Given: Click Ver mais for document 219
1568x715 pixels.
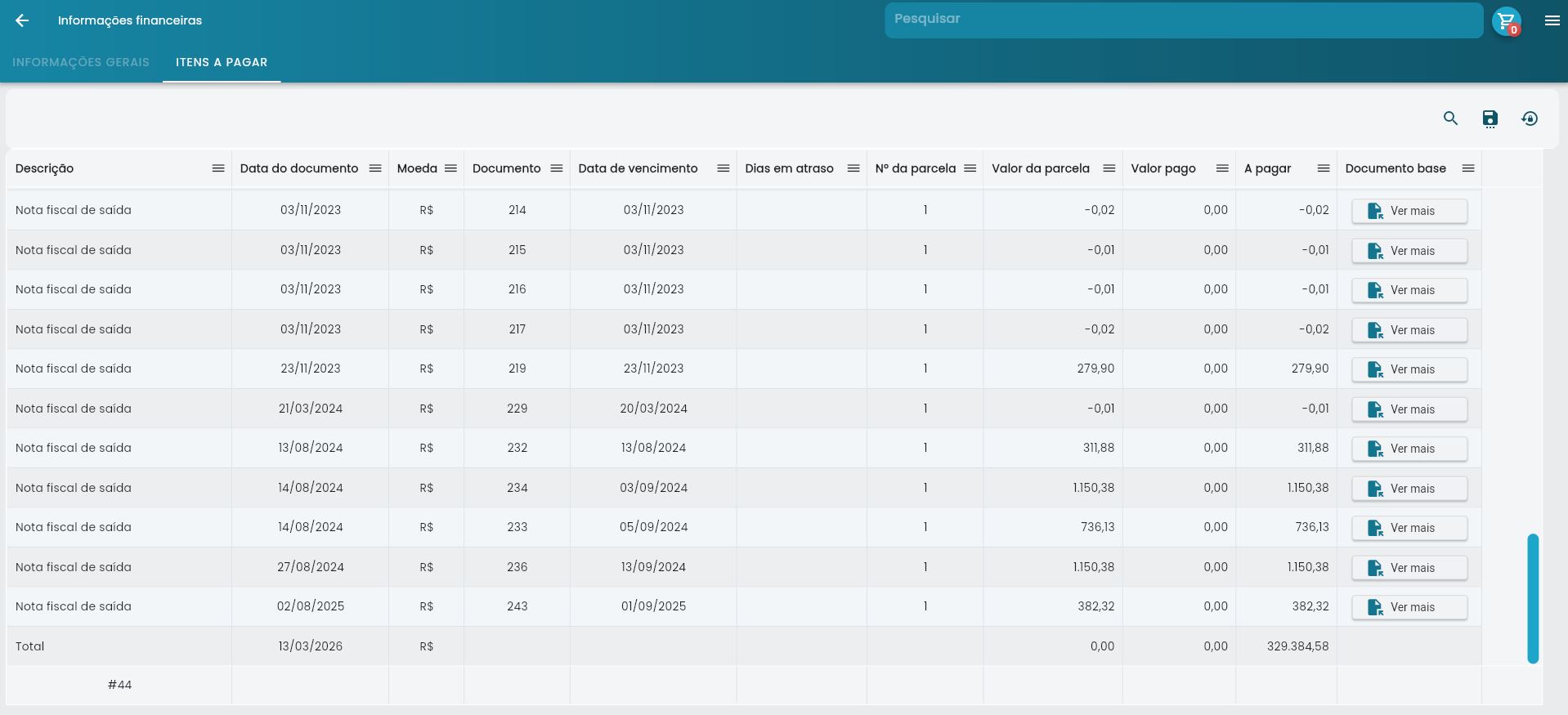Looking at the screenshot, I should 1409,369.
